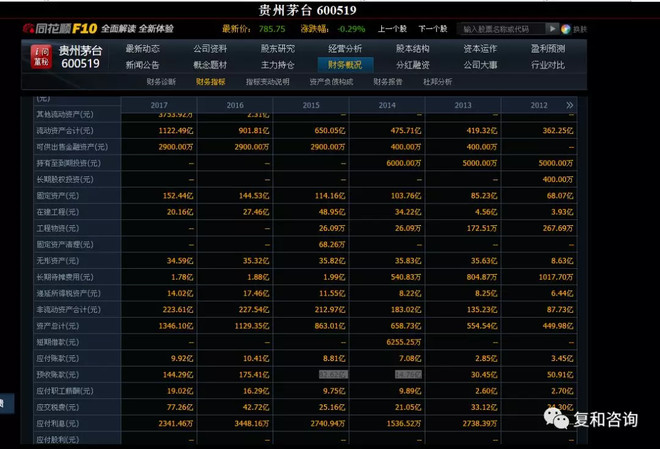Click the 2012 column header
This screenshot has width=660, height=449.
coord(539,105)
